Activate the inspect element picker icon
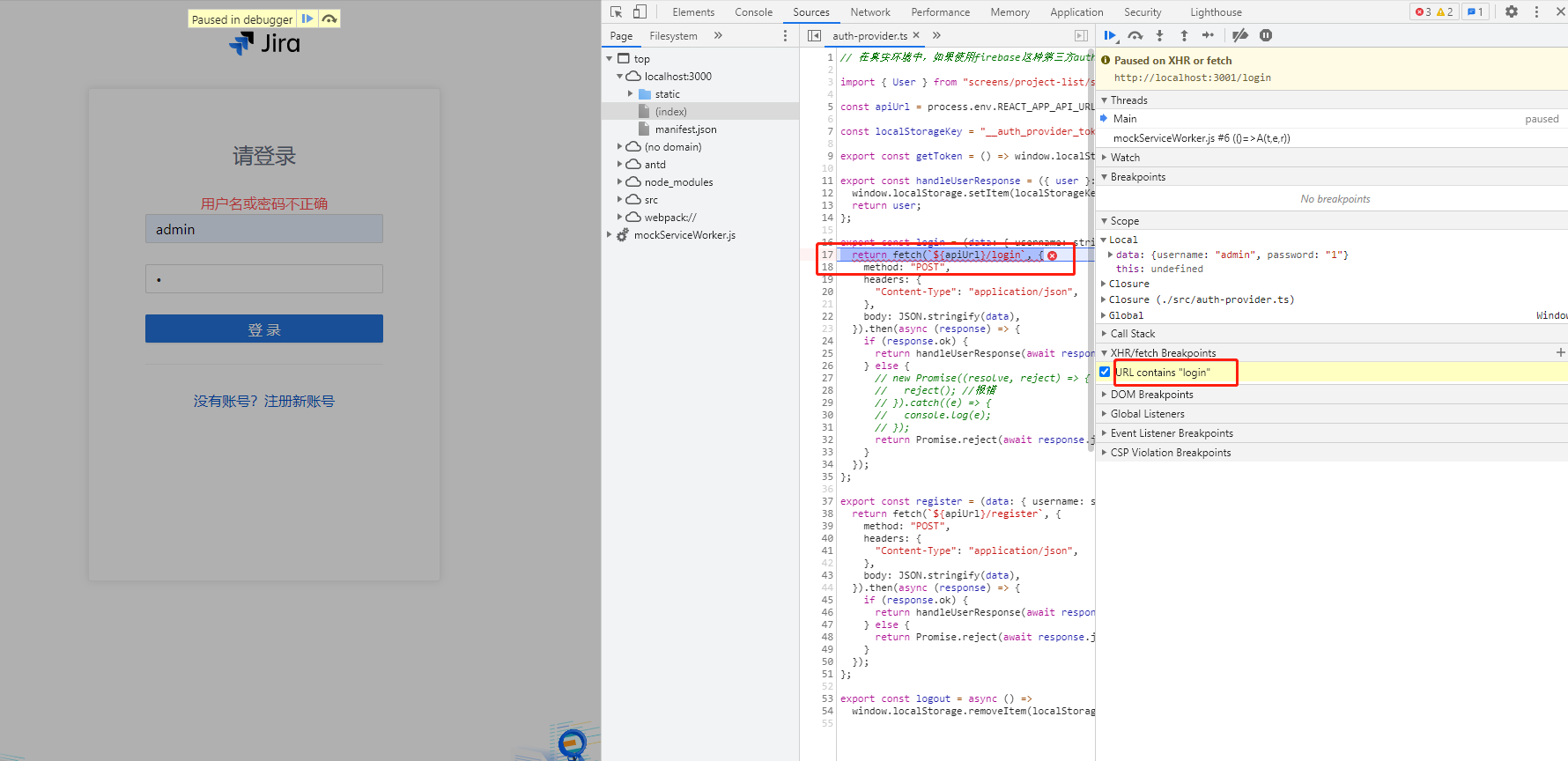The image size is (1568, 761). (616, 11)
